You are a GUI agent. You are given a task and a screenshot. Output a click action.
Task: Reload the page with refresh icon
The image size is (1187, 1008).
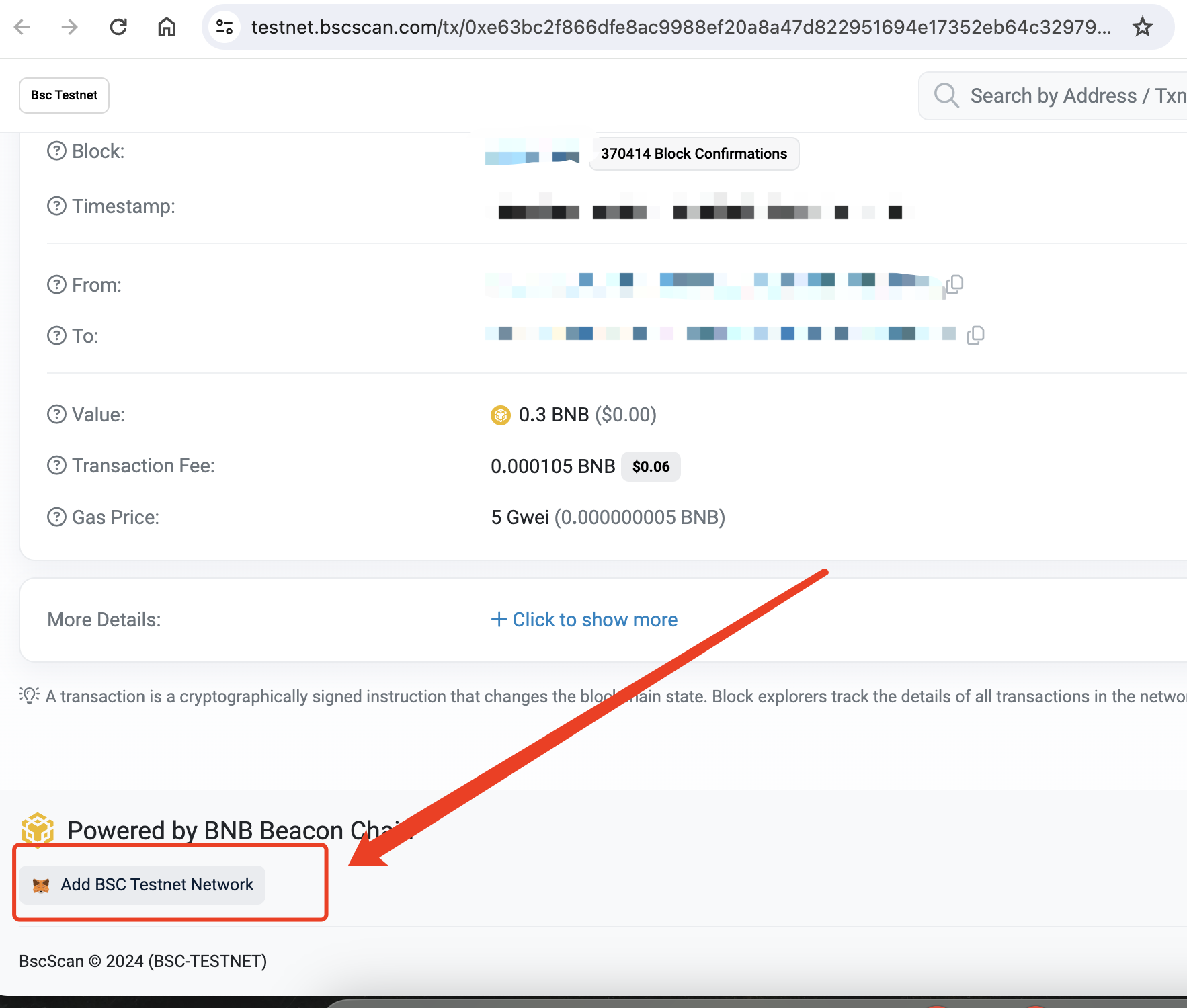(x=118, y=27)
